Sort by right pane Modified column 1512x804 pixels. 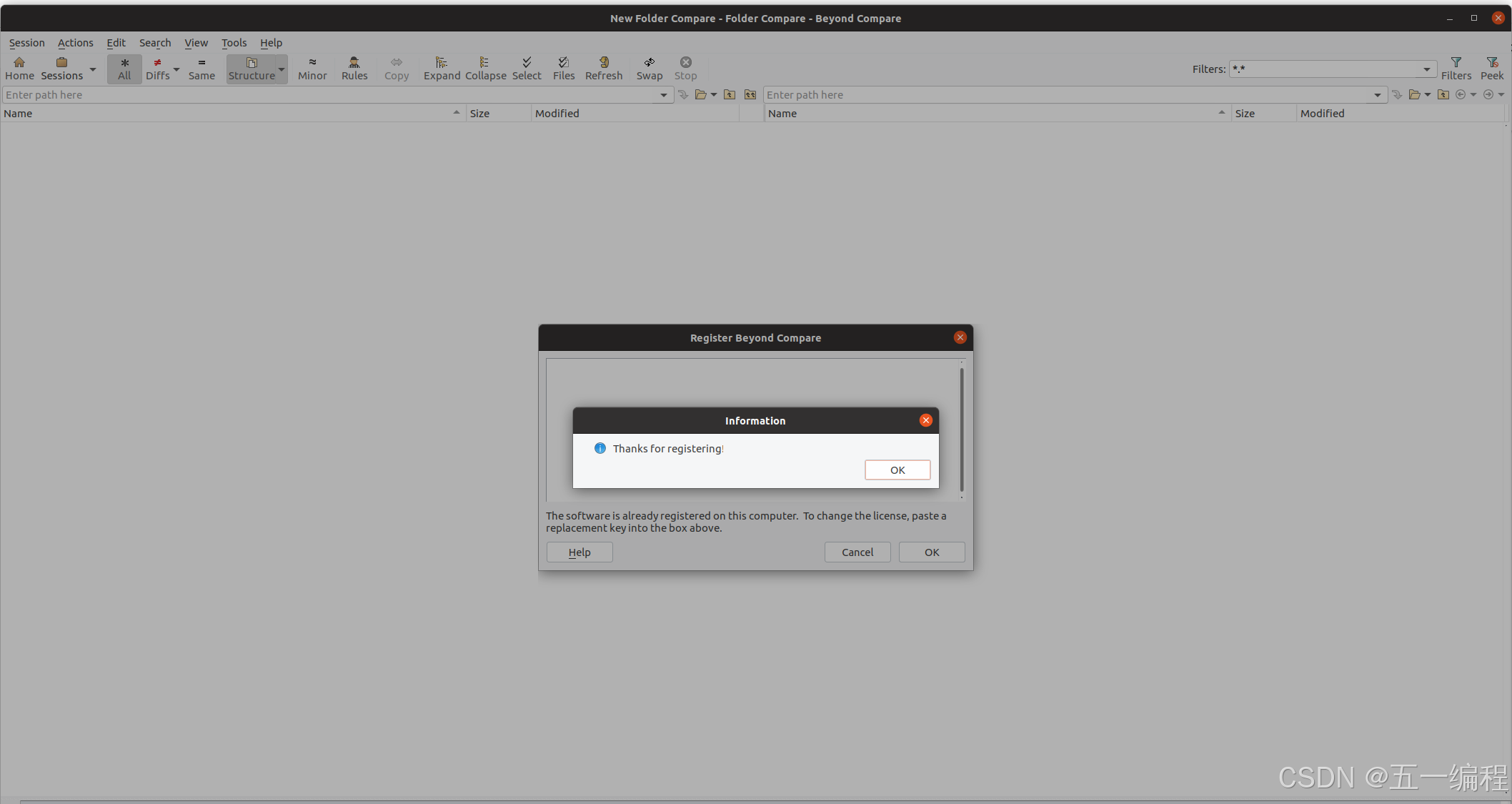tap(1401, 114)
